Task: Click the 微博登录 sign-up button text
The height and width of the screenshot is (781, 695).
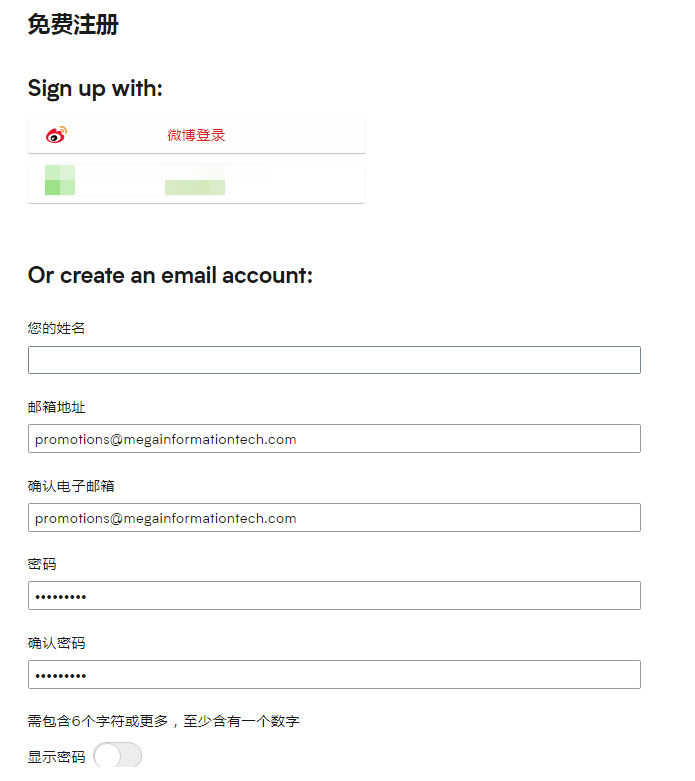Action: pyautogui.click(x=196, y=135)
